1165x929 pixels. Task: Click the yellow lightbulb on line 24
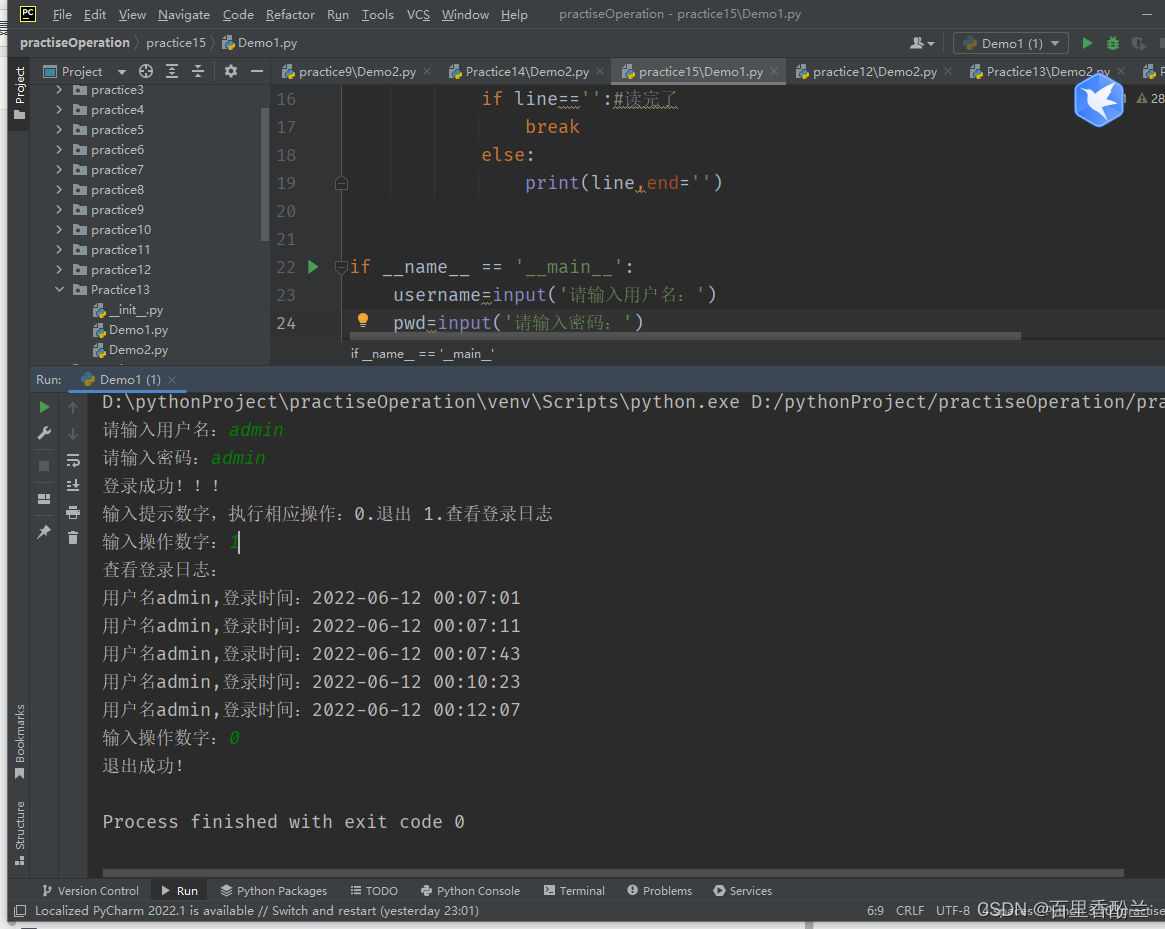click(363, 320)
